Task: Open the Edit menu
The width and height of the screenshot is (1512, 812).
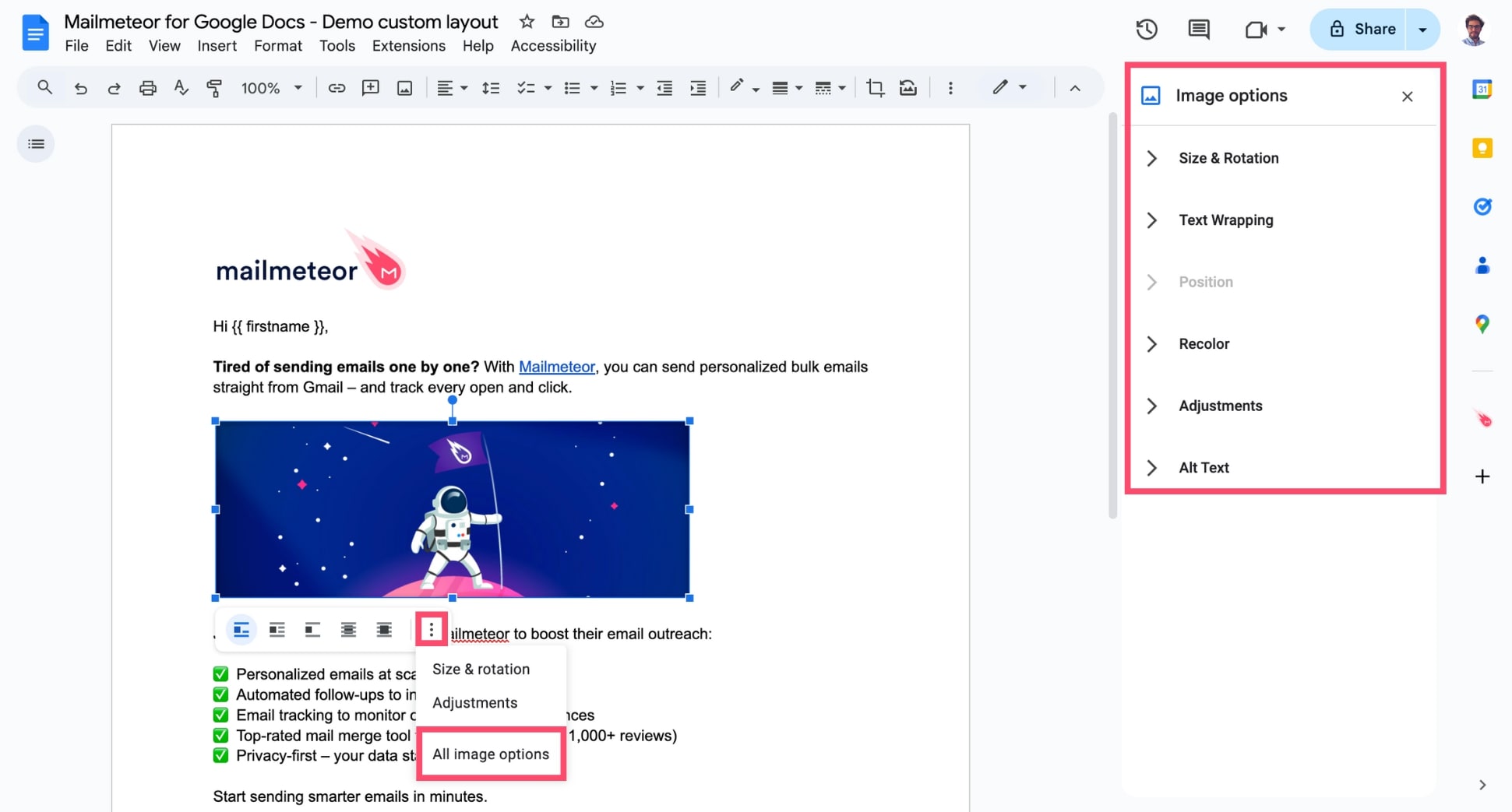Action: click(x=118, y=46)
